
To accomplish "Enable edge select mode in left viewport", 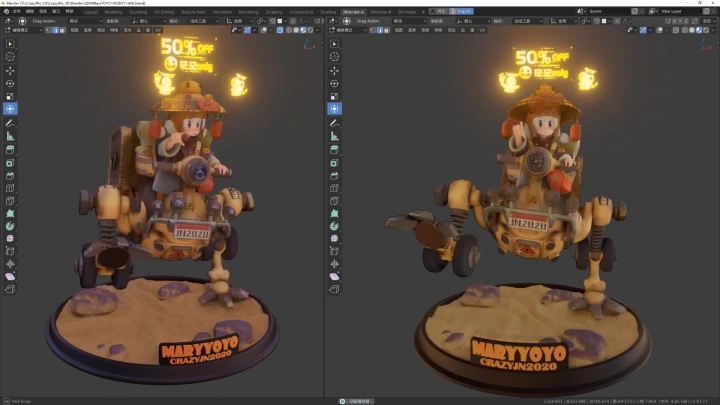I will [x=56, y=30].
